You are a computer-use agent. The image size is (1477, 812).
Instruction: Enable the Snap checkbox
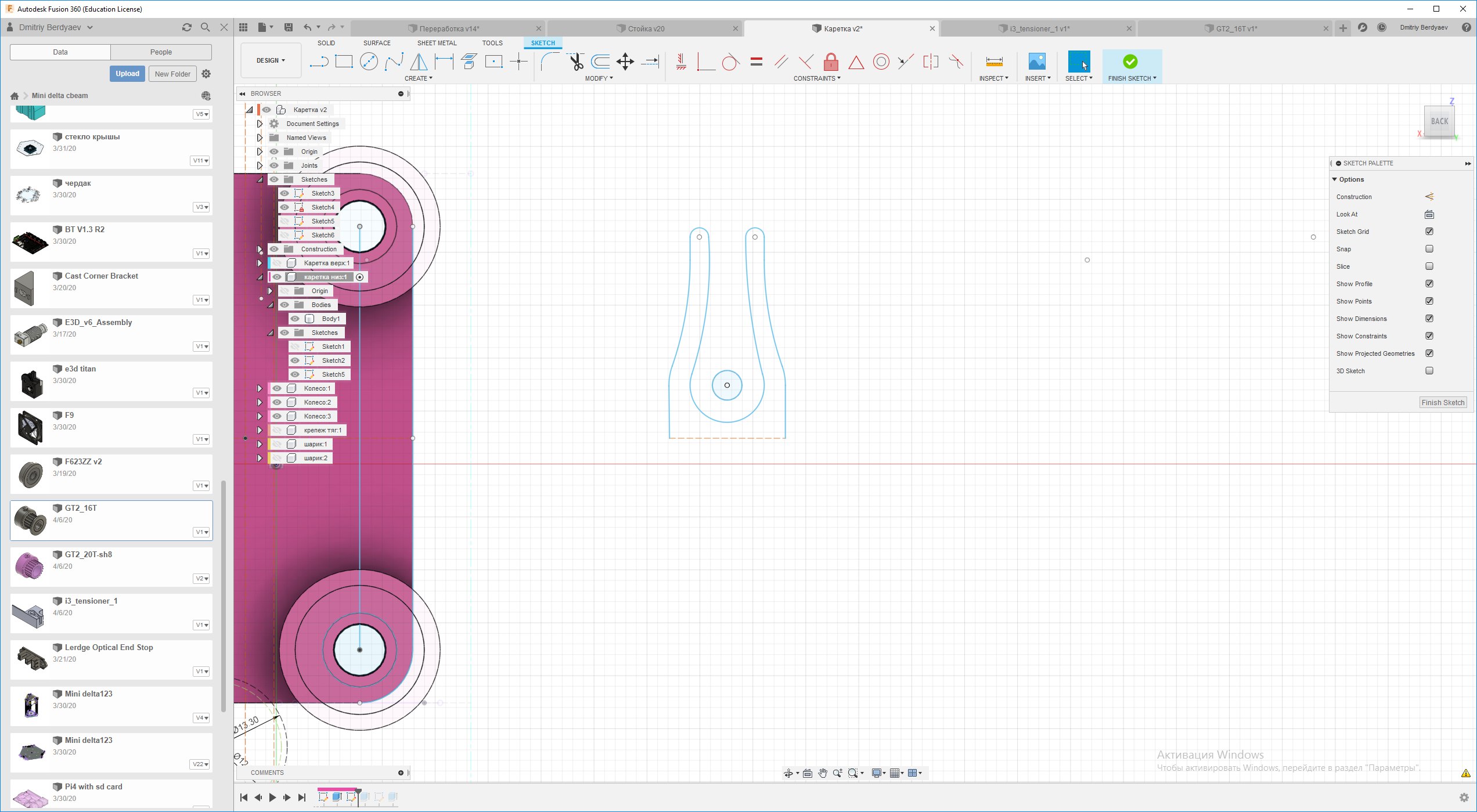(x=1429, y=249)
